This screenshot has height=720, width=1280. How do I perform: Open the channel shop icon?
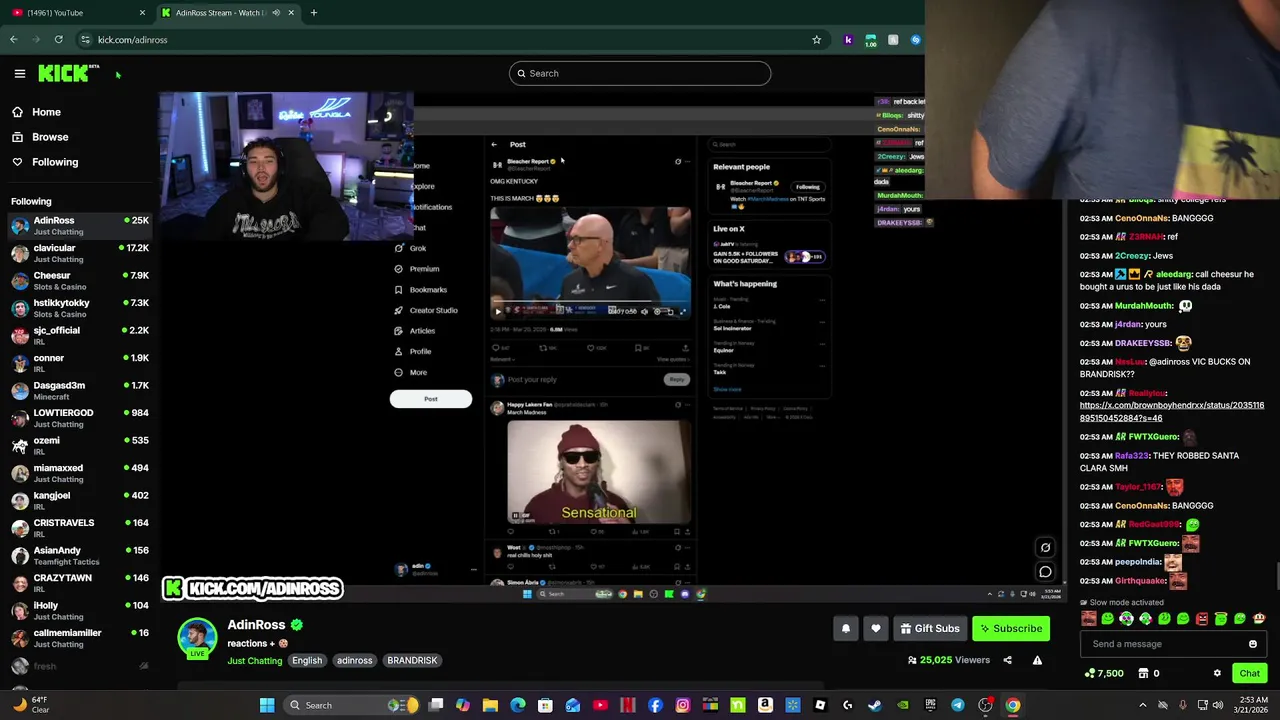[x=1143, y=673]
